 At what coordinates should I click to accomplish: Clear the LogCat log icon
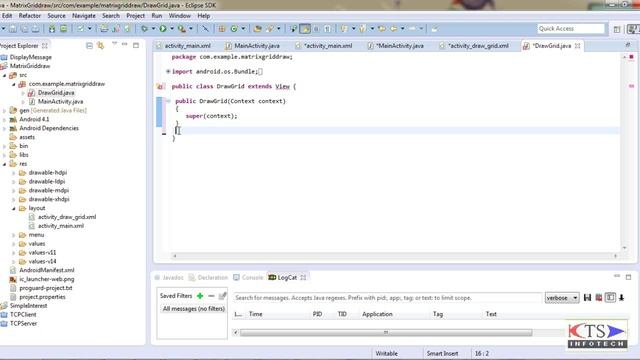point(599,298)
